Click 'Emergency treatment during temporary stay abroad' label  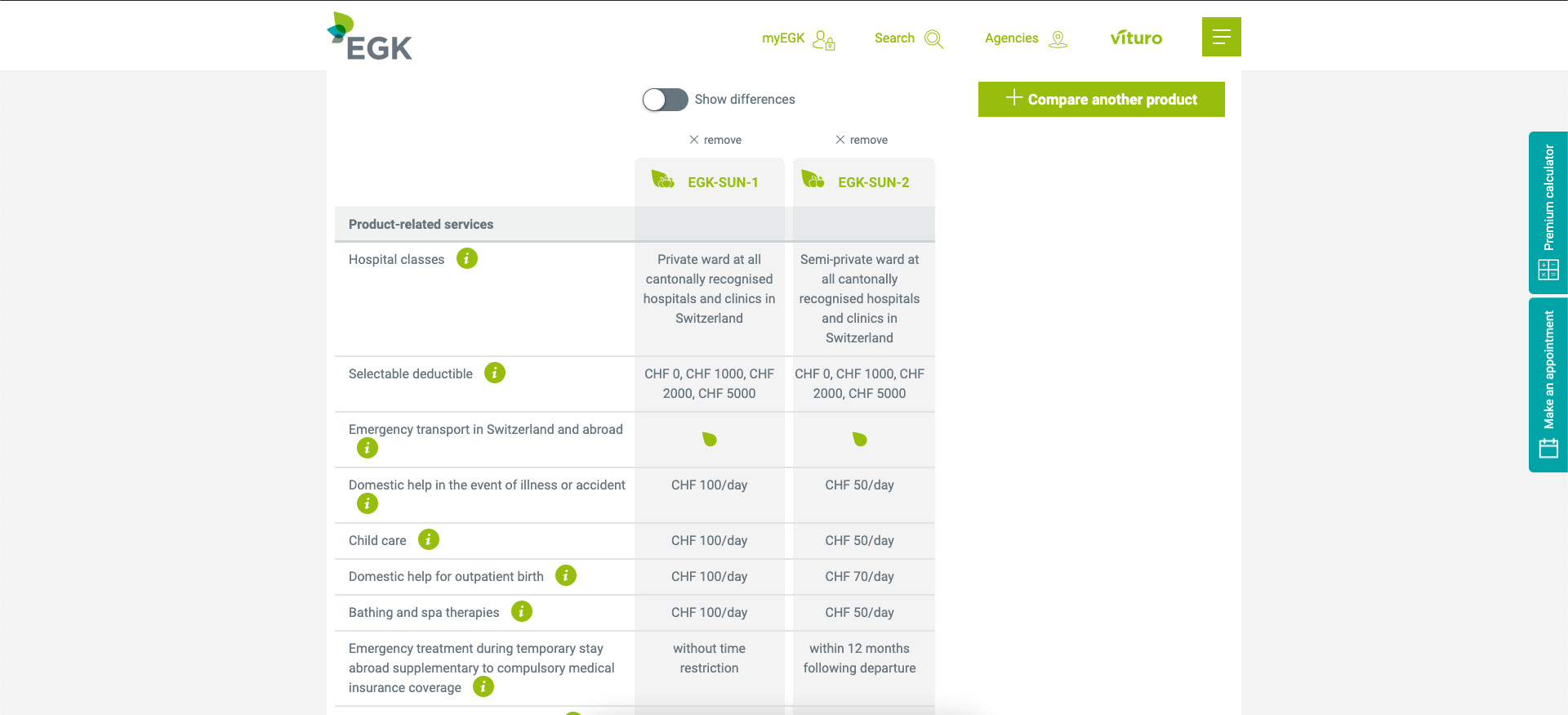tap(482, 668)
